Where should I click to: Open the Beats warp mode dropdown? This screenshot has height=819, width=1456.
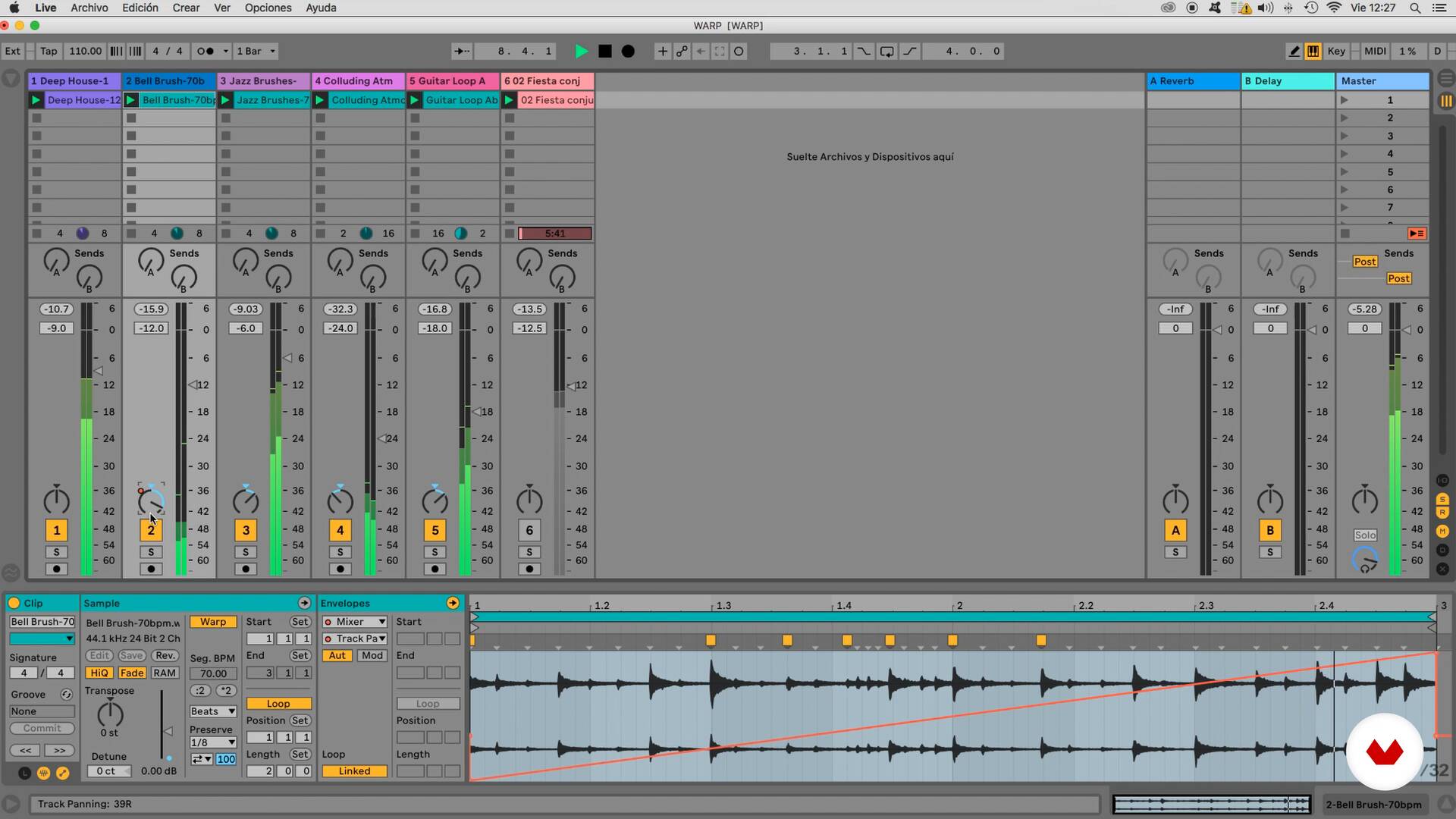point(212,711)
